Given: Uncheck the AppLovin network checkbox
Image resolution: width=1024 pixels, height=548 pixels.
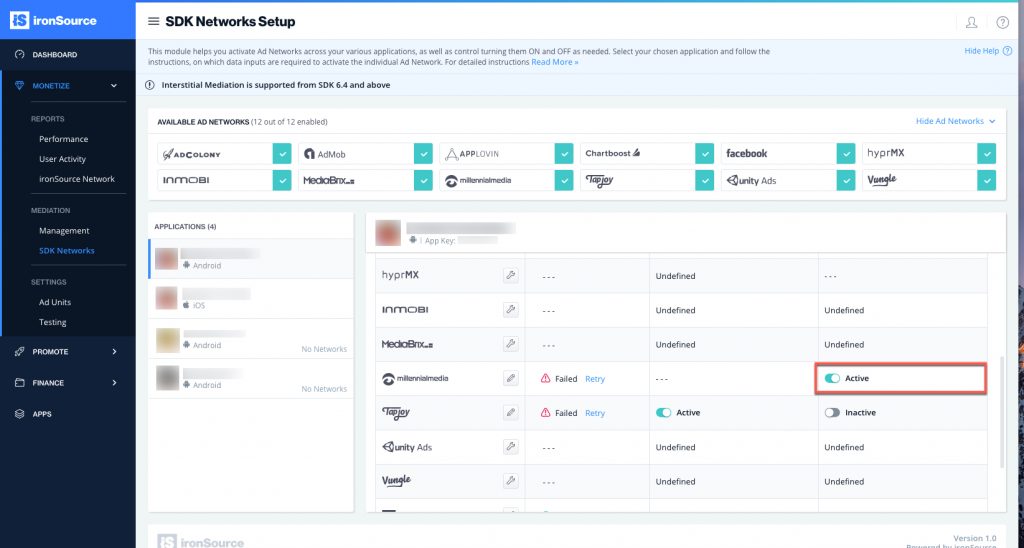Looking at the screenshot, I should [x=564, y=153].
